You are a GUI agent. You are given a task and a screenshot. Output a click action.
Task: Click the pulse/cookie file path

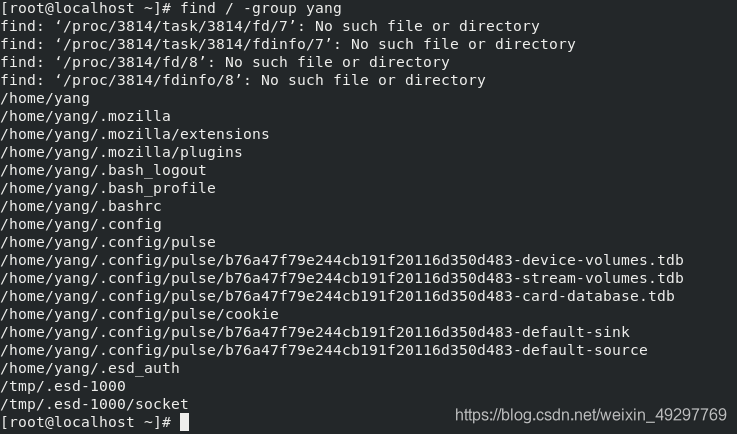(x=140, y=314)
